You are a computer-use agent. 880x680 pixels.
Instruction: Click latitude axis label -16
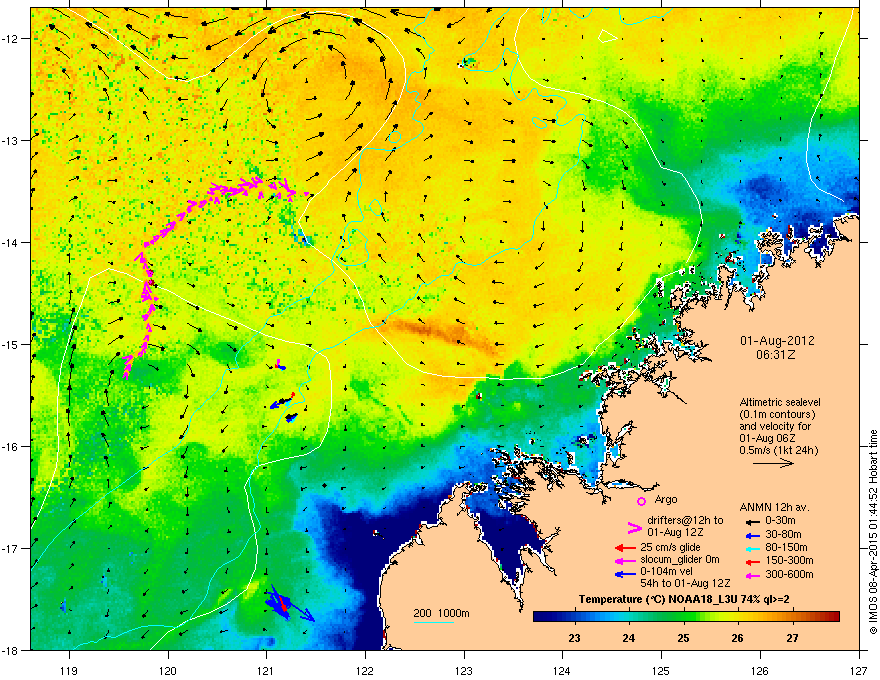(x=10, y=447)
